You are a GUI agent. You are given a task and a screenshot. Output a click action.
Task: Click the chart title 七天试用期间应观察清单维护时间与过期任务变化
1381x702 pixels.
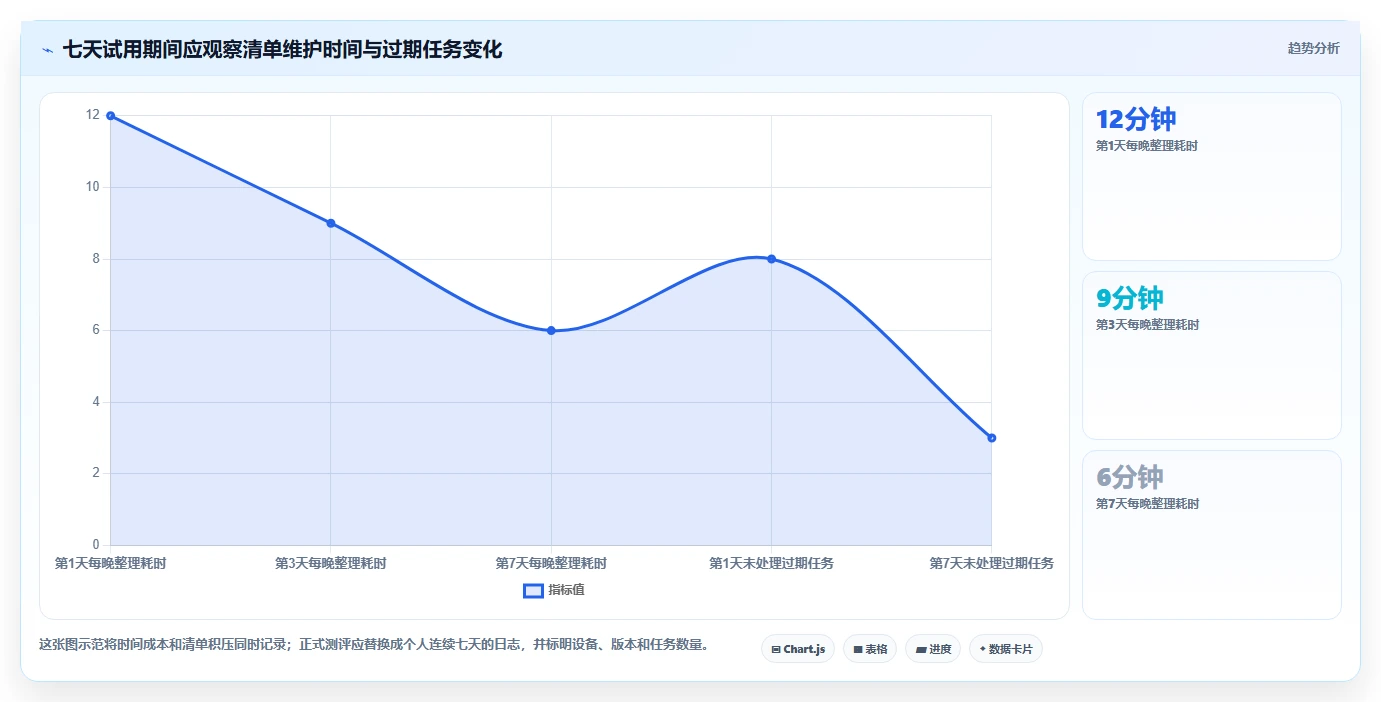(282, 49)
